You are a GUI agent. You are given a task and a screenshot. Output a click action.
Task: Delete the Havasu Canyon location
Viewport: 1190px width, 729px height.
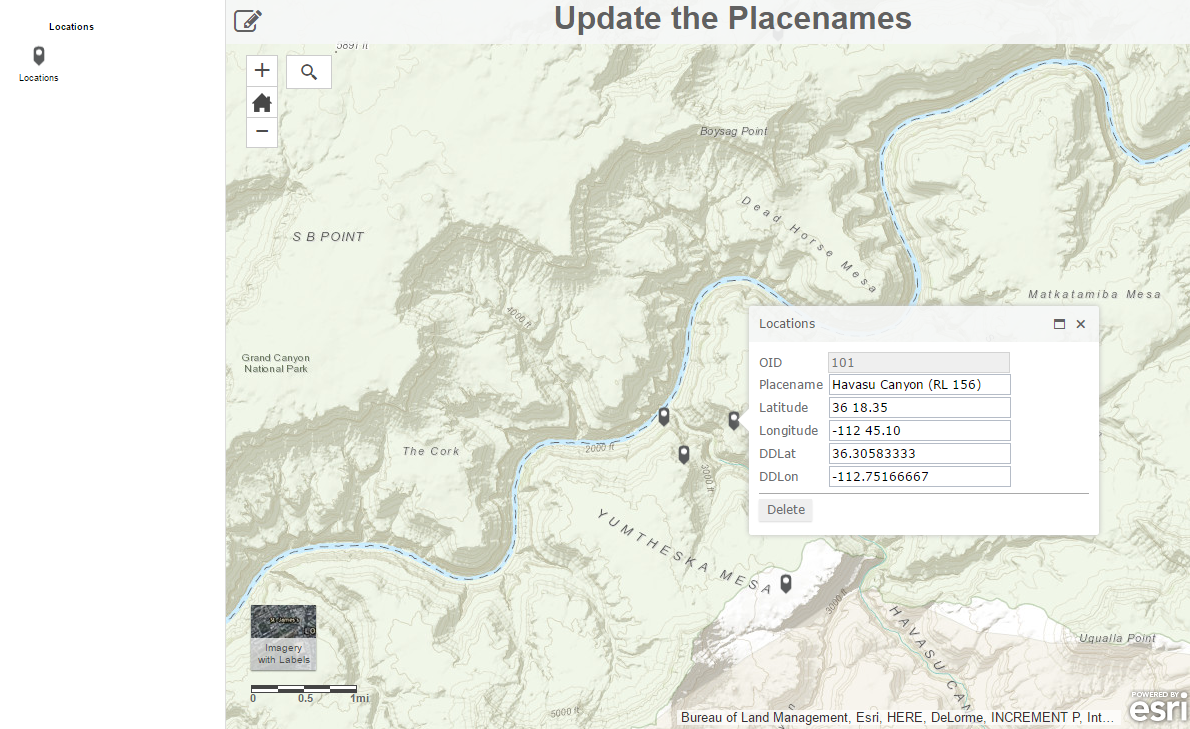(x=785, y=510)
